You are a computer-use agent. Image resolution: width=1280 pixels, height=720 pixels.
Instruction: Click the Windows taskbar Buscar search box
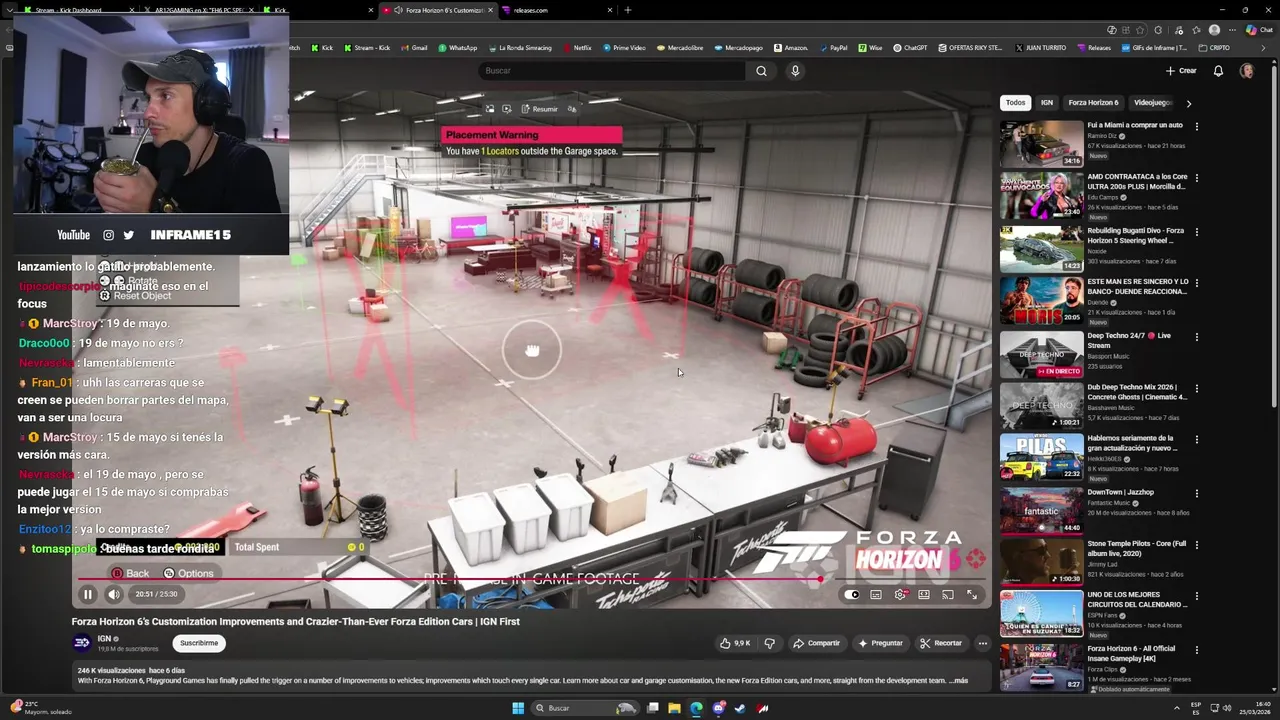pos(585,708)
